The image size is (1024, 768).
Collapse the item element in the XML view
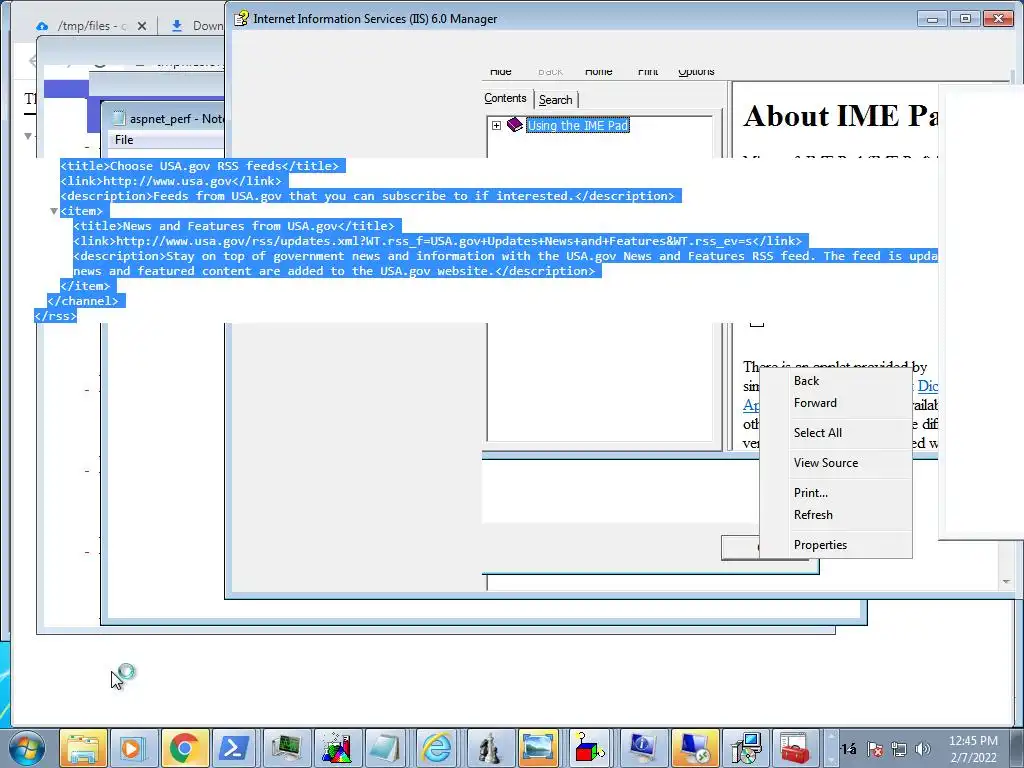[x=54, y=211]
